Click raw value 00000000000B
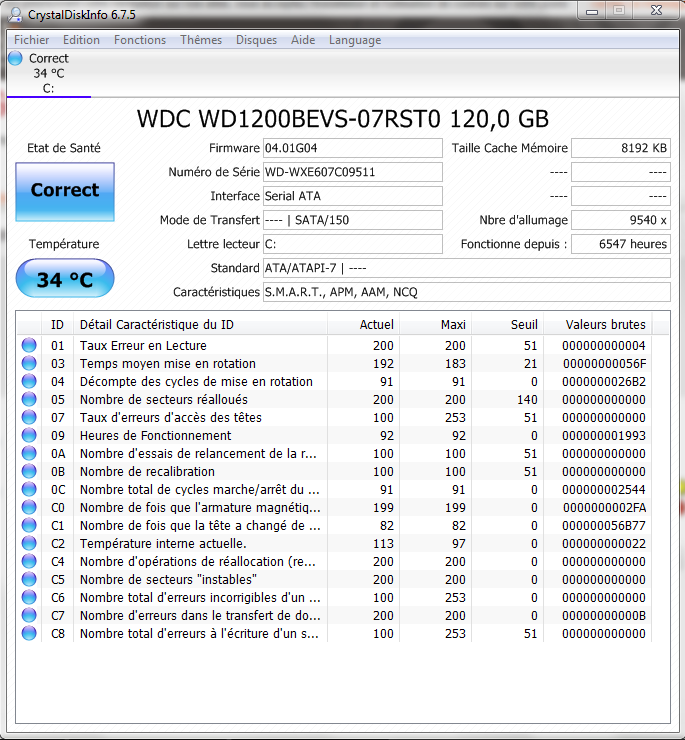The width and height of the screenshot is (685, 740). pos(604,615)
